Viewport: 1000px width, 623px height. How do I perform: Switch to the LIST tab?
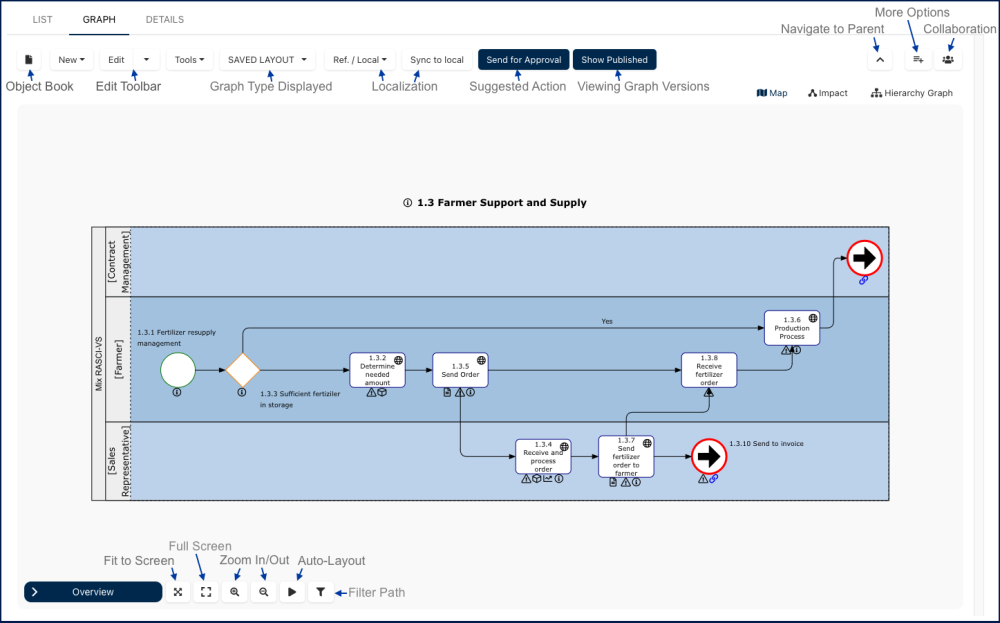point(42,19)
